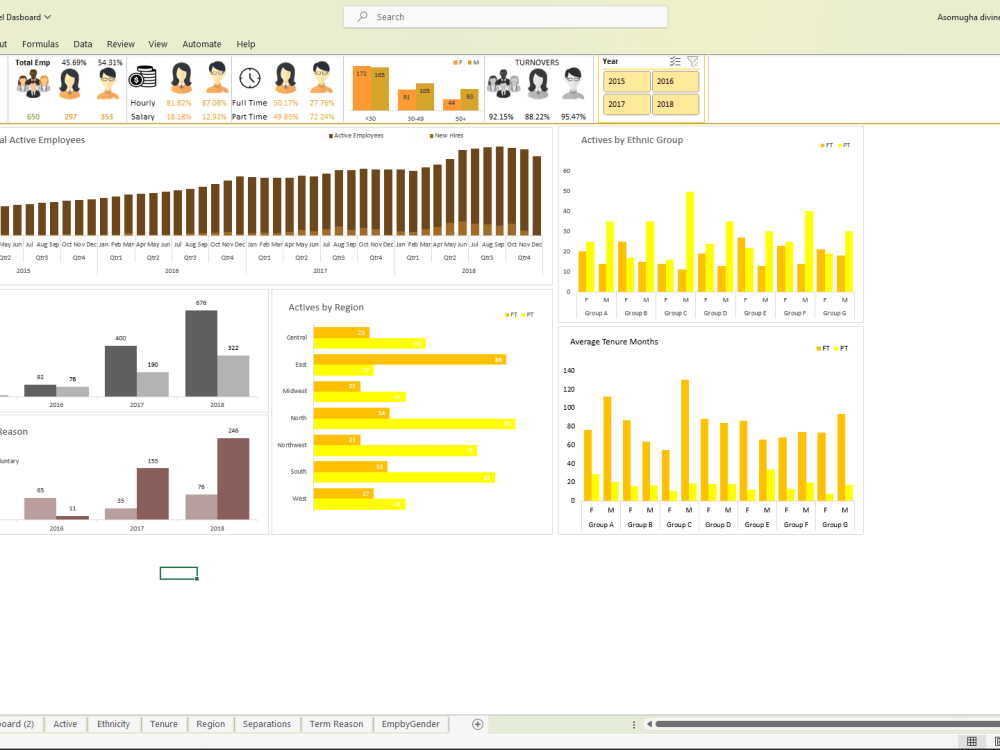Click the clock icon above Full Time

(250, 78)
